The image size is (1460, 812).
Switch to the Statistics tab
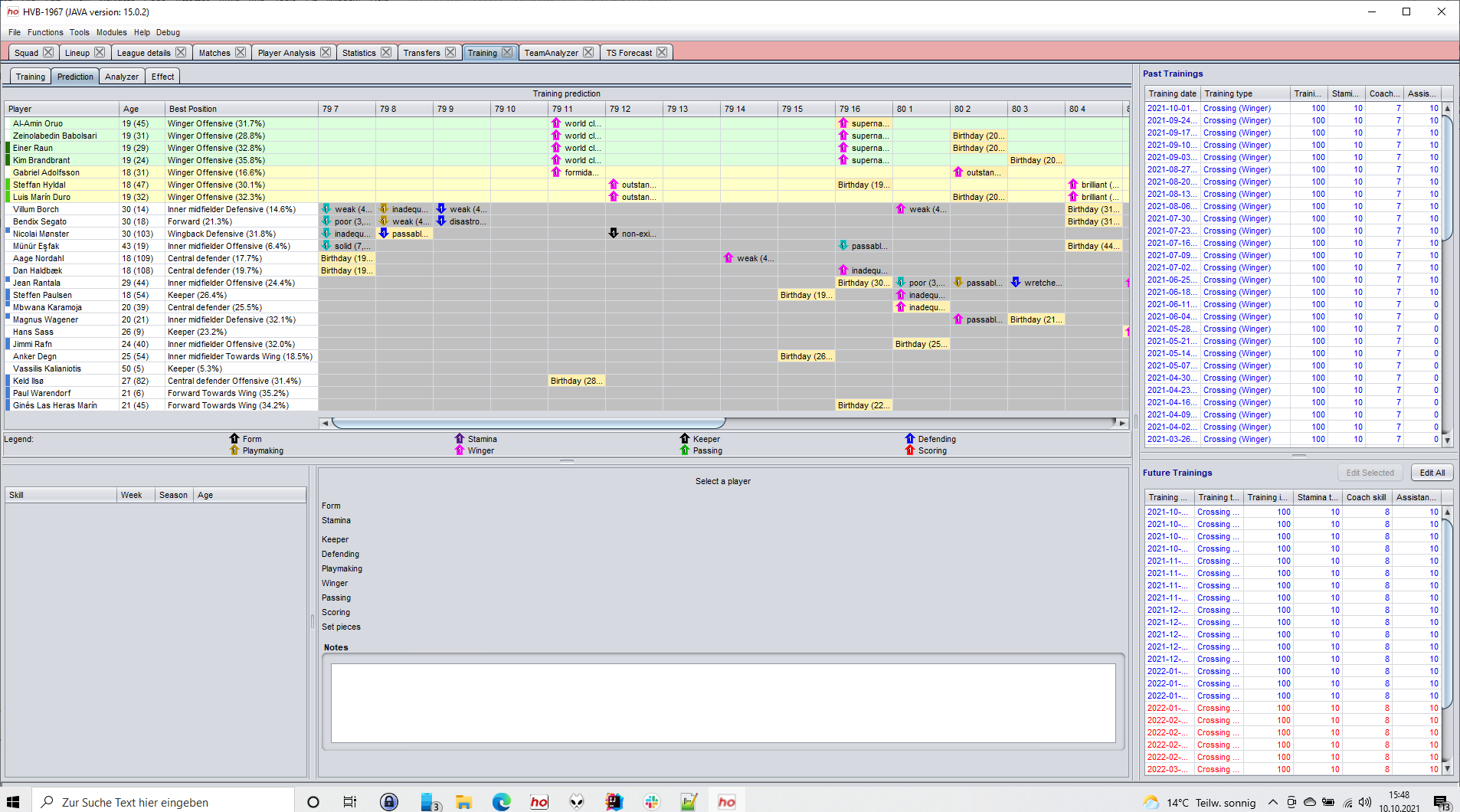point(360,52)
